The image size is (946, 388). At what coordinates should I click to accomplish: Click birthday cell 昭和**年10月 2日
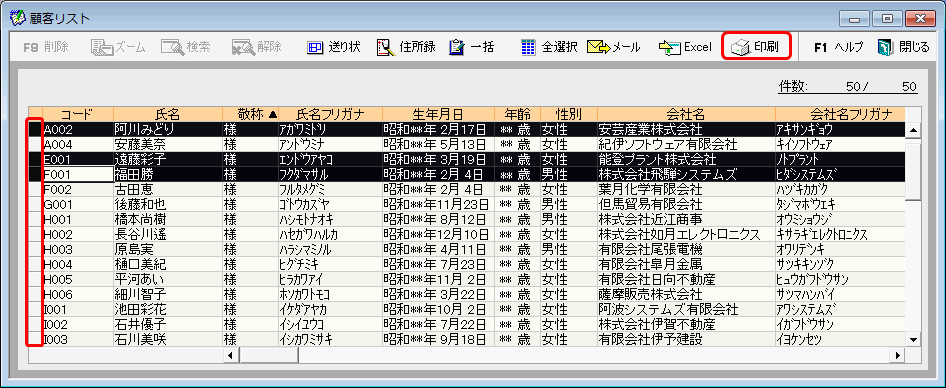(439, 310)
